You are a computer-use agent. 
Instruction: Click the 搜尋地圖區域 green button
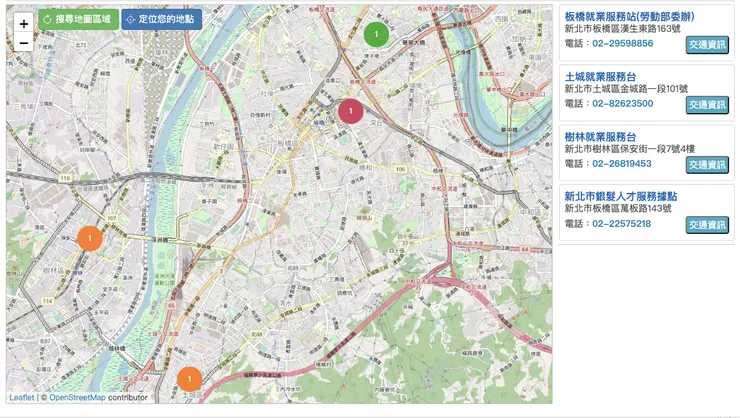pyautogui.click(x=78, y=19)
